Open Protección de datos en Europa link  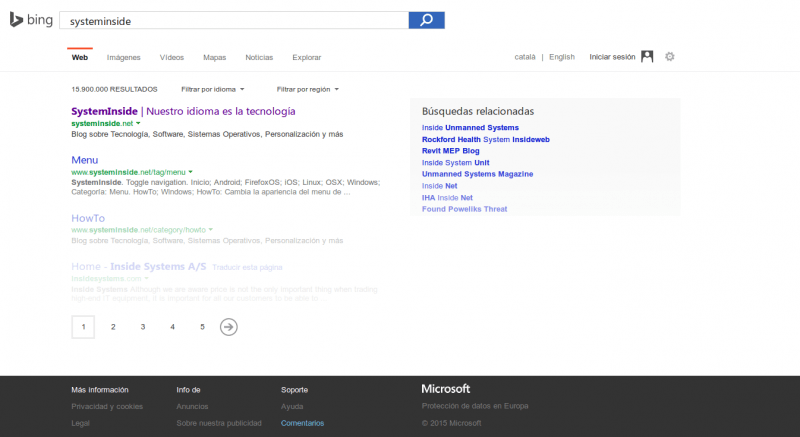coord(475,406)
